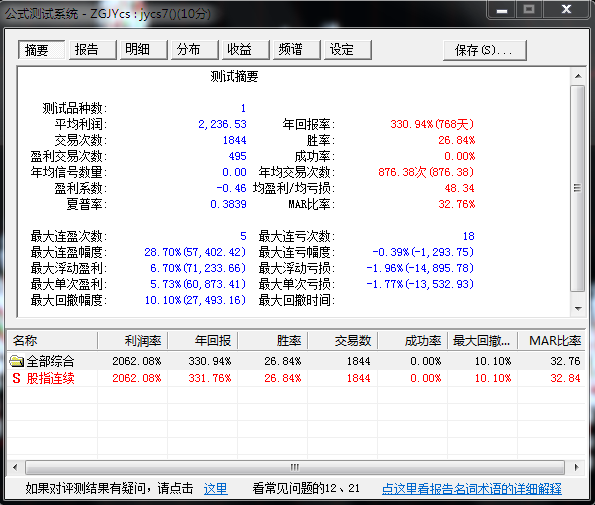Click the summary panel scroll-up arrow
Screen dimensions: 595x505
click(578, 76)
